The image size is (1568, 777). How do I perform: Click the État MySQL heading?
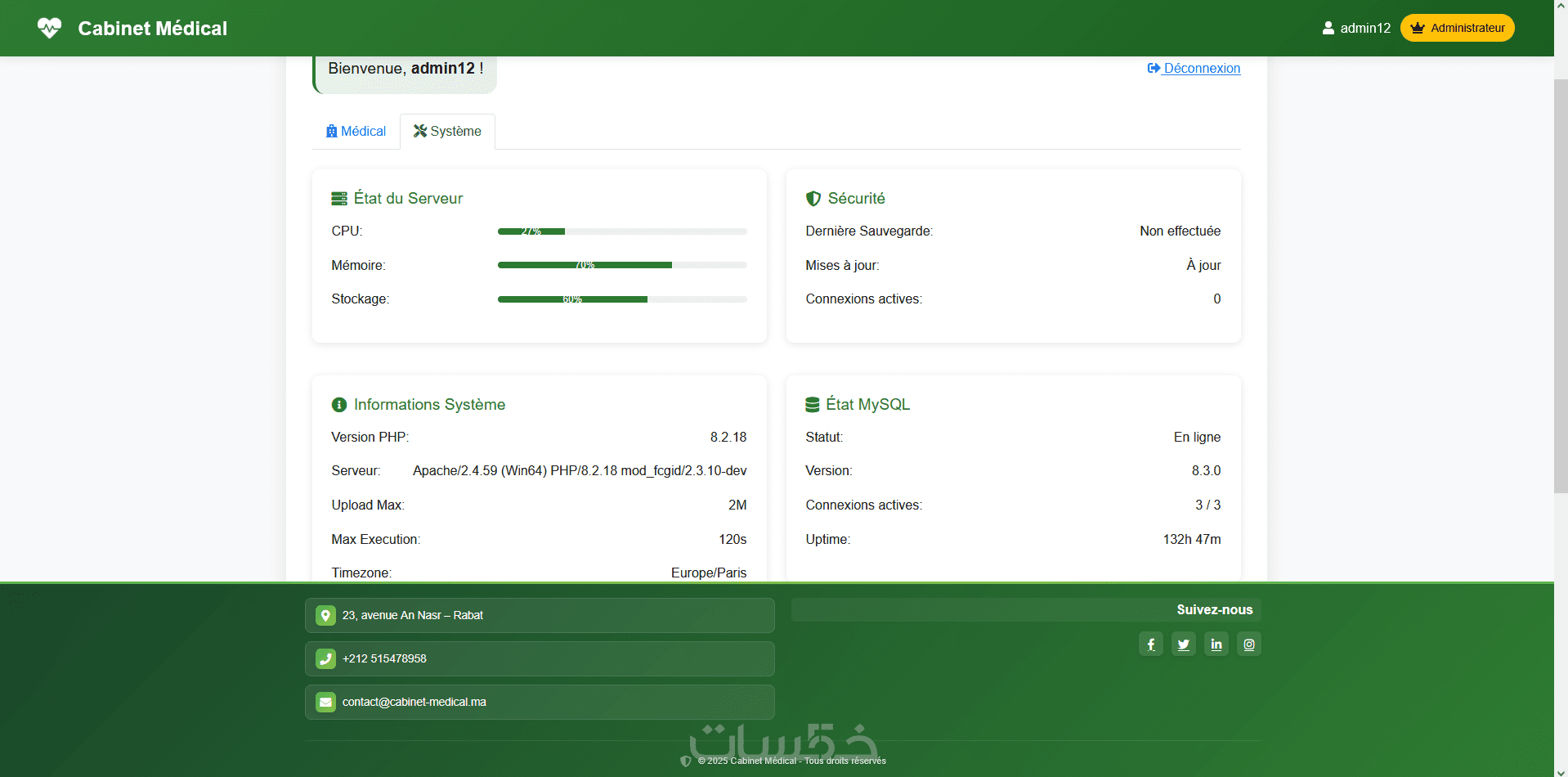tap(867, 405)
